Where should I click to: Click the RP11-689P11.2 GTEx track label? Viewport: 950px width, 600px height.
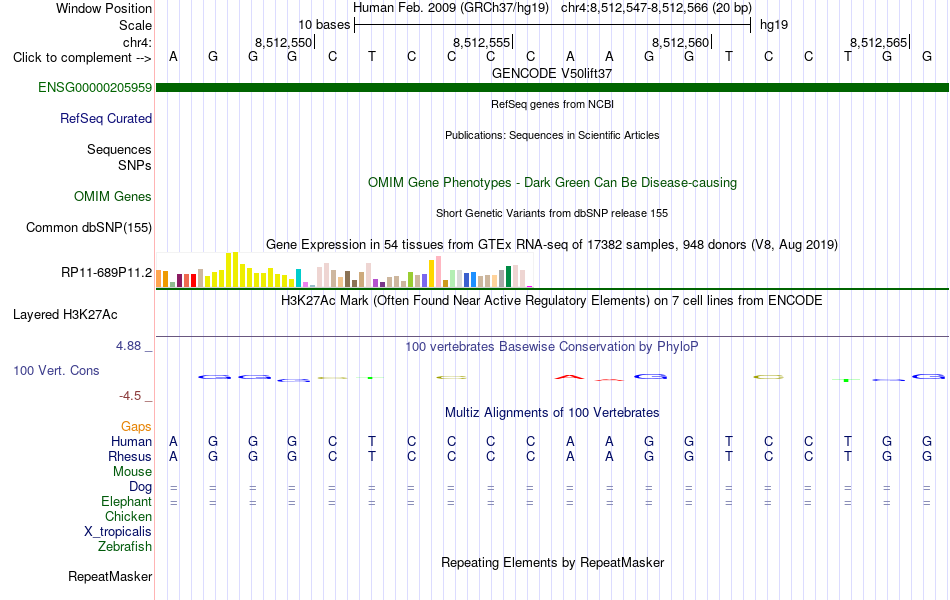[107, 273]
